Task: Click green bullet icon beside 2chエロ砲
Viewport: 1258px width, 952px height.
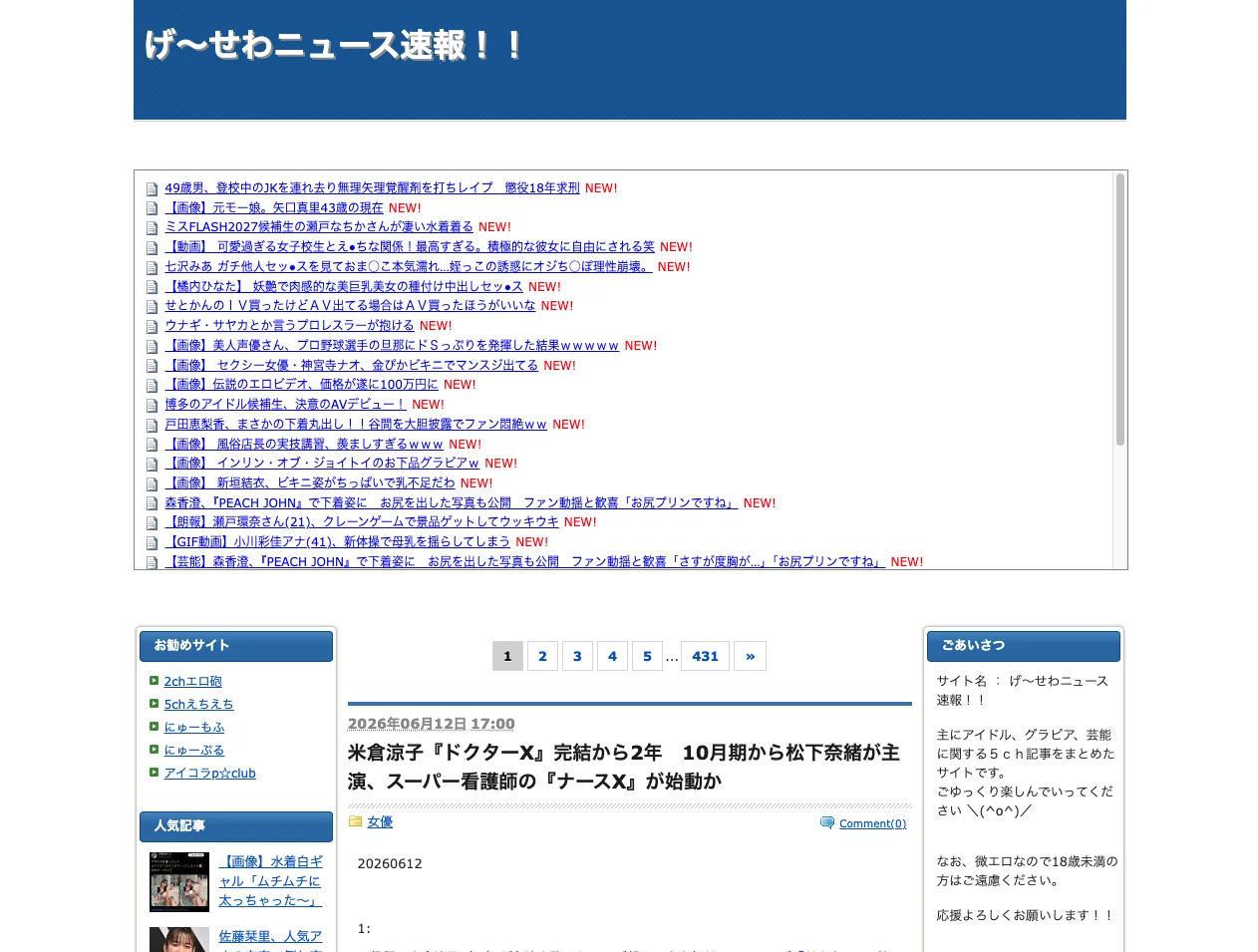Action: [x=155, y=681]
